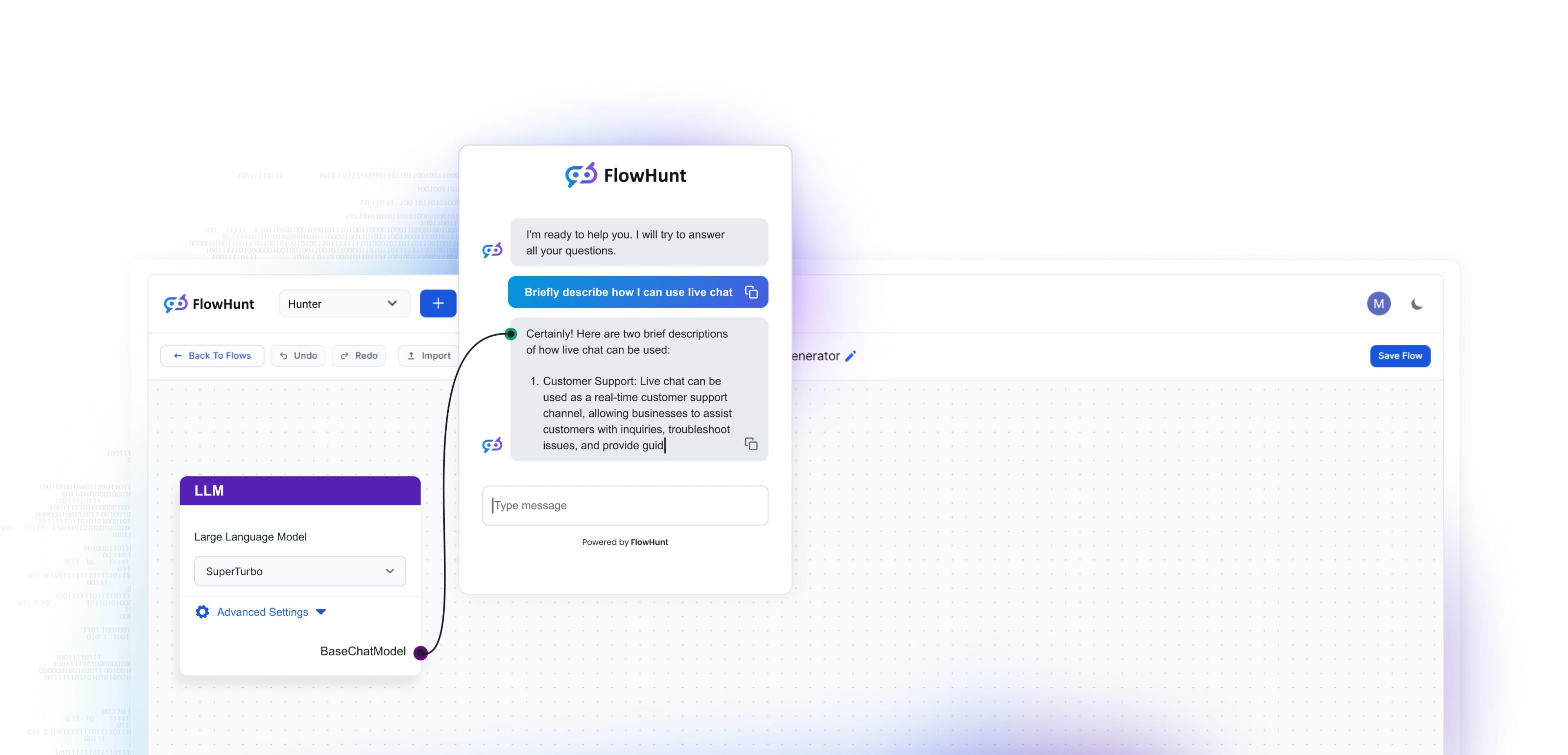Click the Type message input field
This screenshot has width=1568, height=755.
pos(625,505)
